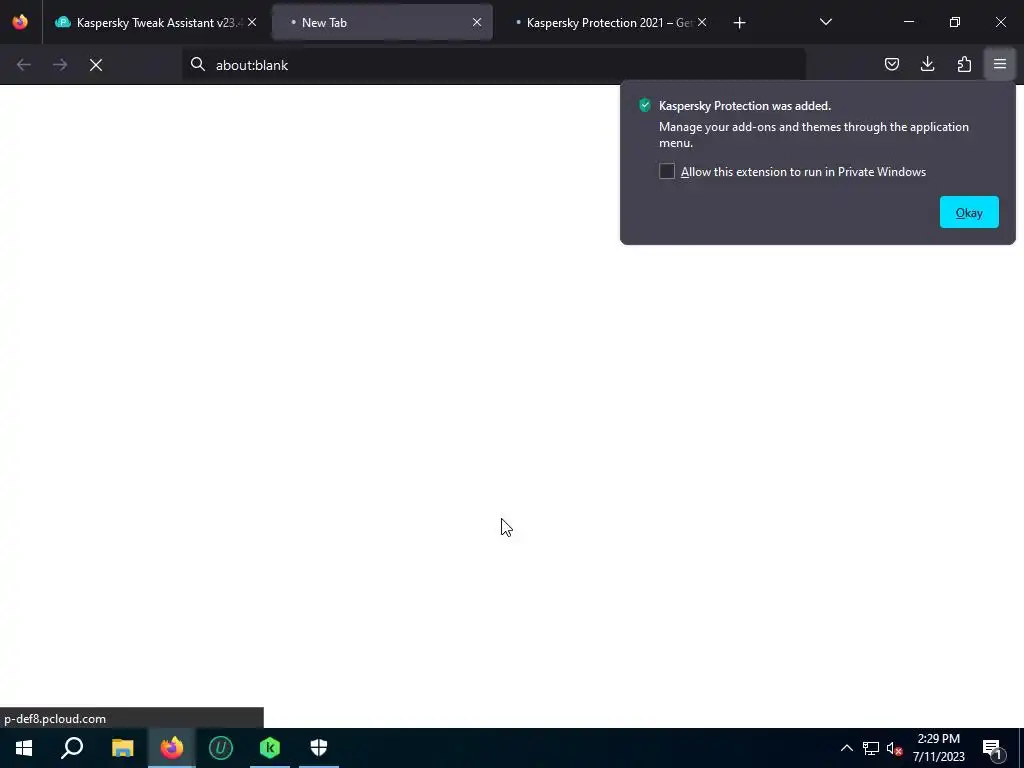Click the Kaspersky Protection was added heading
Image resolution: width=1024 pixels, height=768 pixels.
pyautogui.click(x=744, y=106)
